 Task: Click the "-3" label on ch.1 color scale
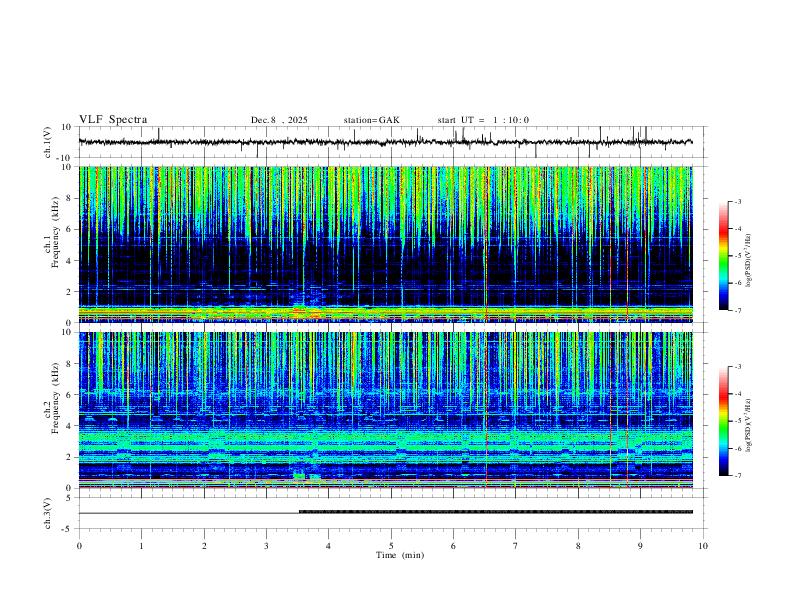coord(738,201)
